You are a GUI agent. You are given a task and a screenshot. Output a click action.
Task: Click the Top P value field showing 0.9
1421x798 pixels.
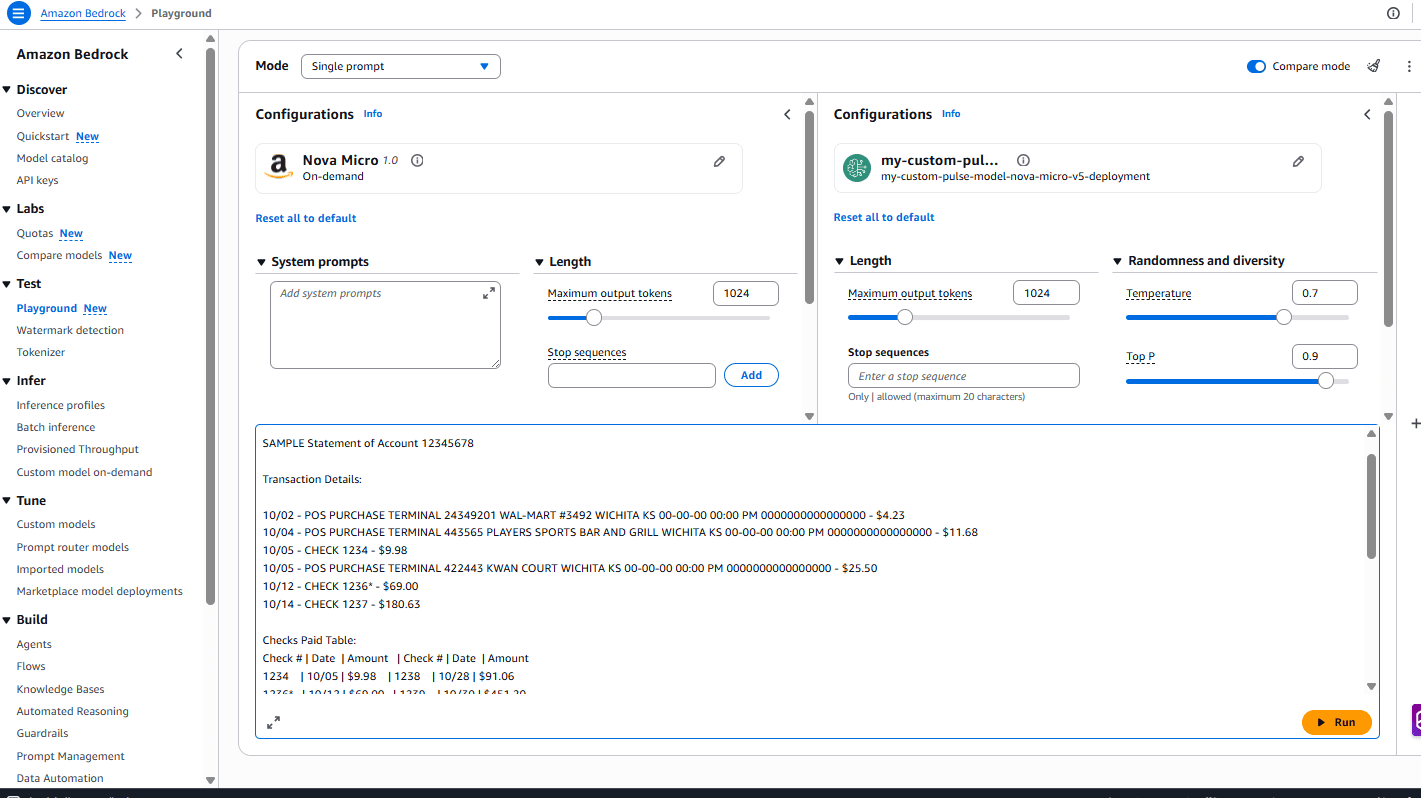tap(1324, 356)
